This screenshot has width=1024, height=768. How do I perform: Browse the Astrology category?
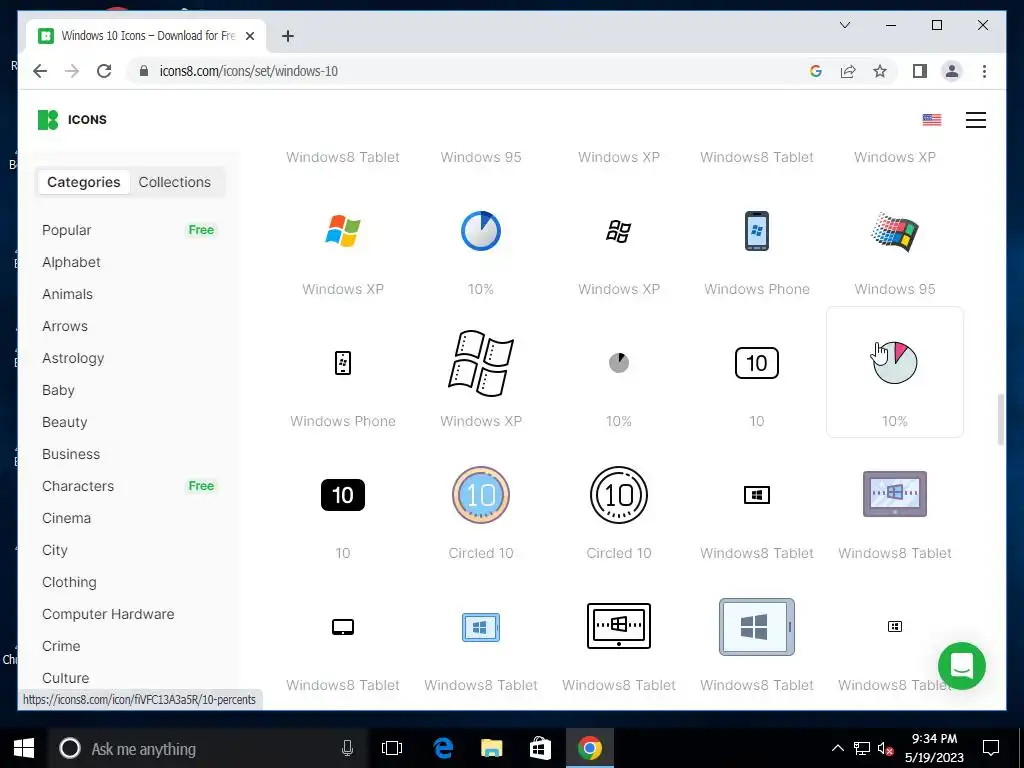[73, 359]
